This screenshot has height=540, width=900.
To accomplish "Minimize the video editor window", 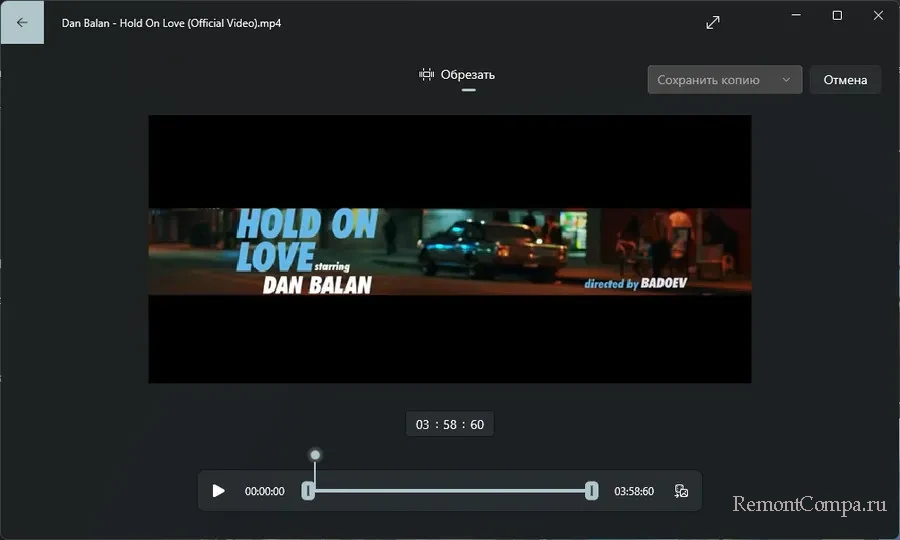I will (796, 15).
